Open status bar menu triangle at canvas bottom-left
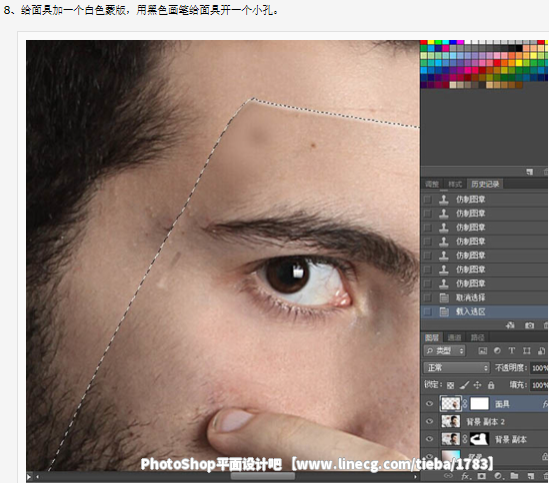 click(29, 476)
